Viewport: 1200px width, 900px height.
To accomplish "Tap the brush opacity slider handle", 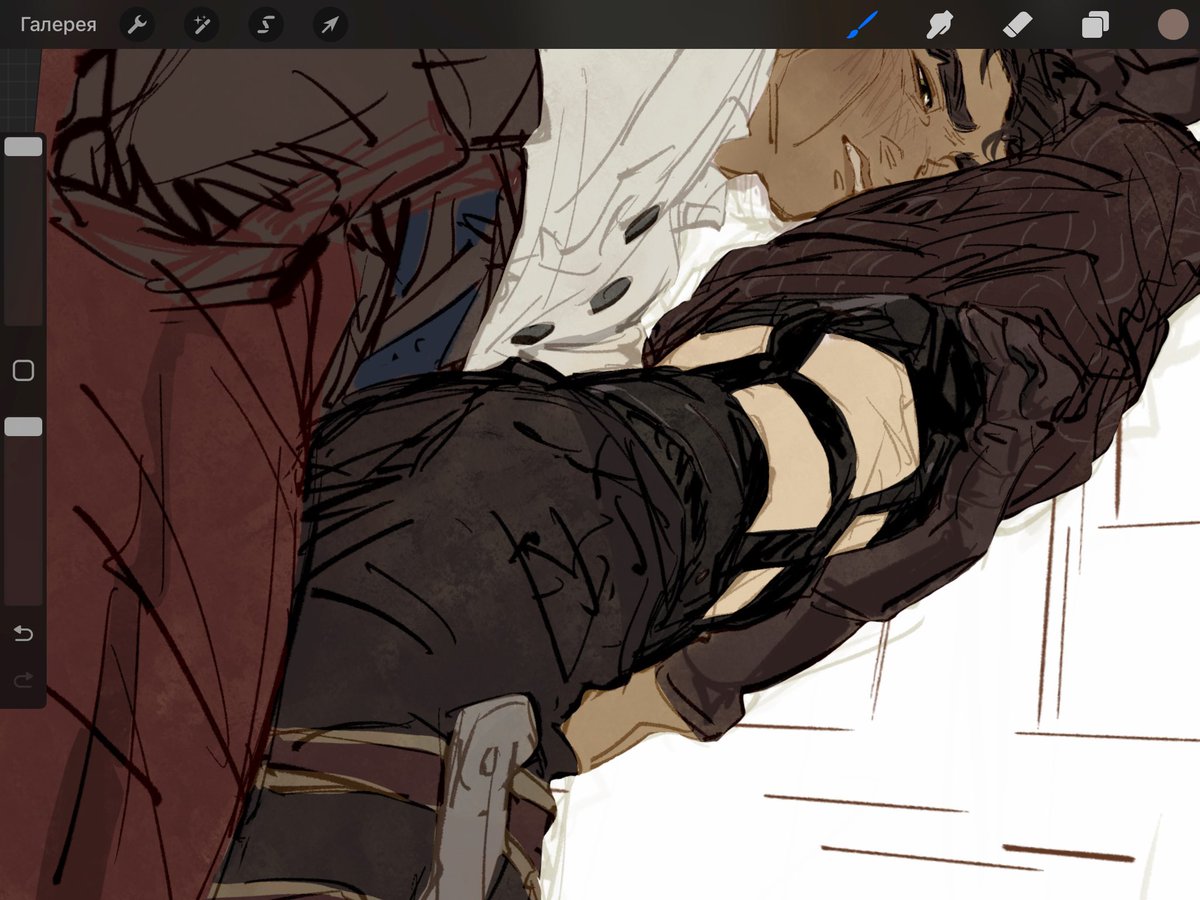I will [23, 427].
